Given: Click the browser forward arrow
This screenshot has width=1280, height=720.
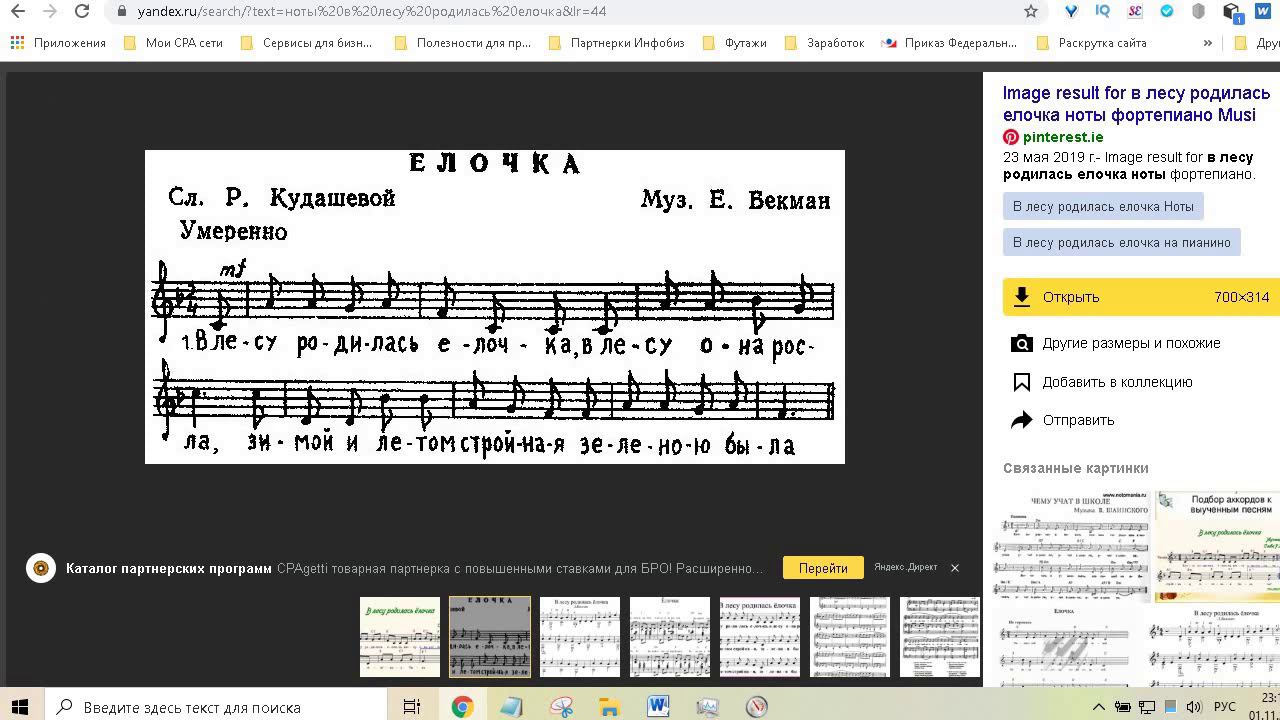Looking at the screenshot, I should [50, 11].
